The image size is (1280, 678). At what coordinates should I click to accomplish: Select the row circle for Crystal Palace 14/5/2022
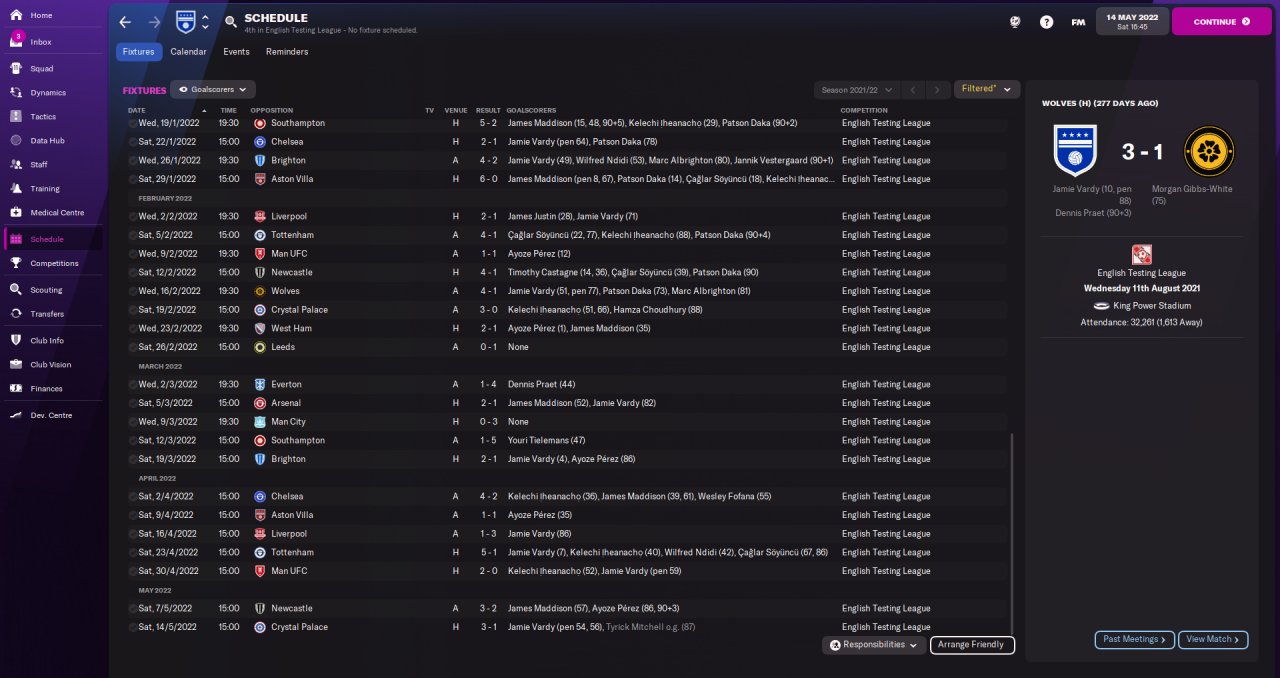pyautogui.click(x=132, y=627)
